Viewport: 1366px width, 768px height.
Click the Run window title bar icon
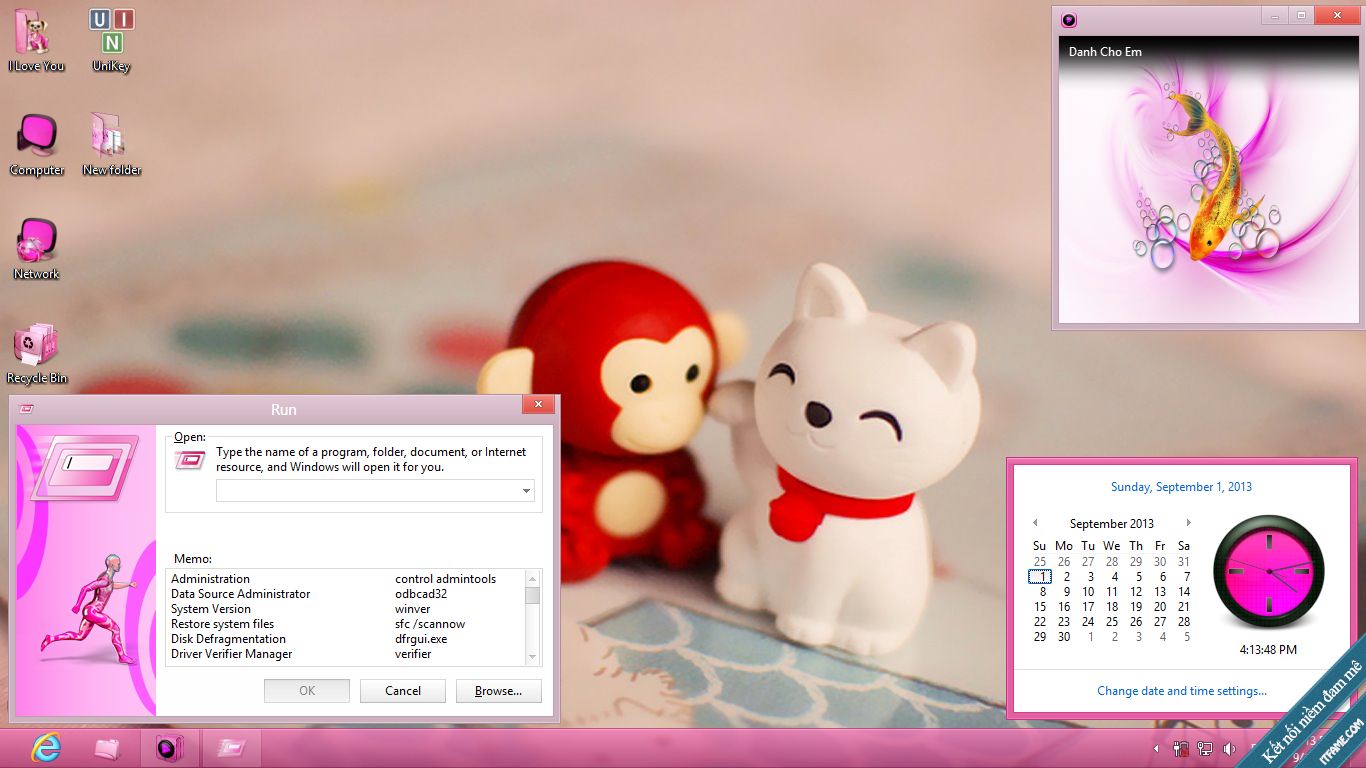pos(26,408)
